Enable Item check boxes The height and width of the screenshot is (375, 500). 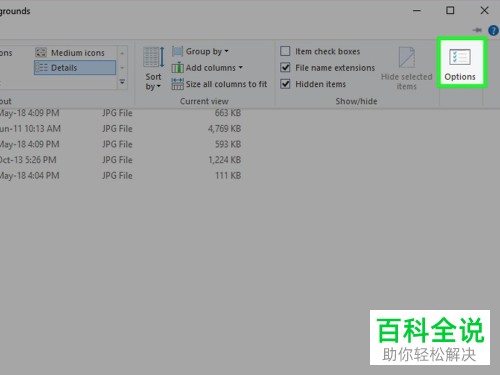pyautogui.click(x=285, y=51)
